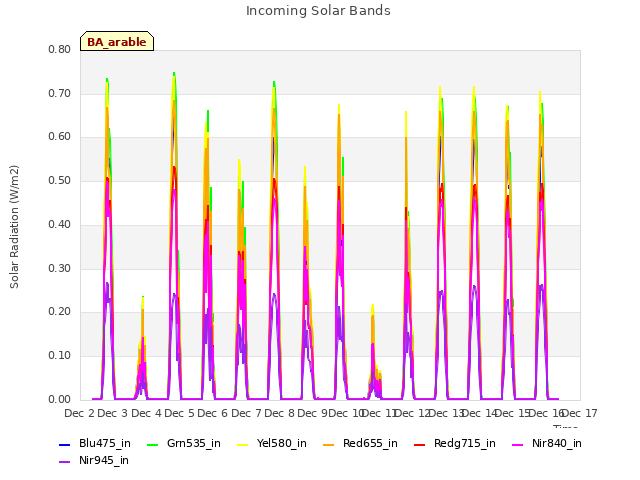This screenshot has width=640, height=480.
Task: Click the 0.70 y-axis tick label
Action: click(x=60, y=93)
